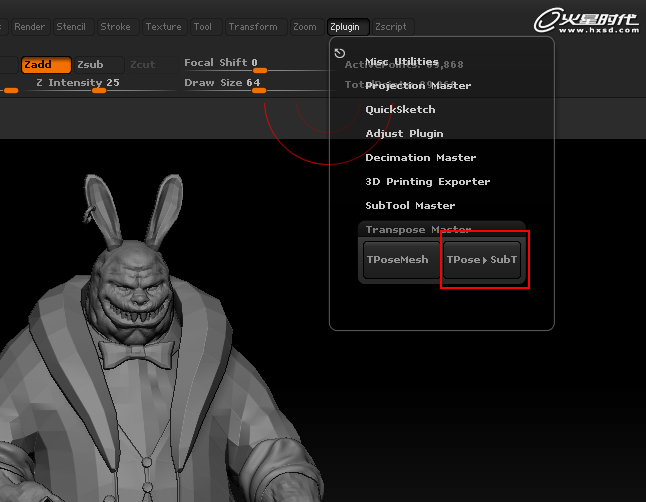Click the TPose SubT button
Screen dimensions: 646x502
tap(482, 260)
